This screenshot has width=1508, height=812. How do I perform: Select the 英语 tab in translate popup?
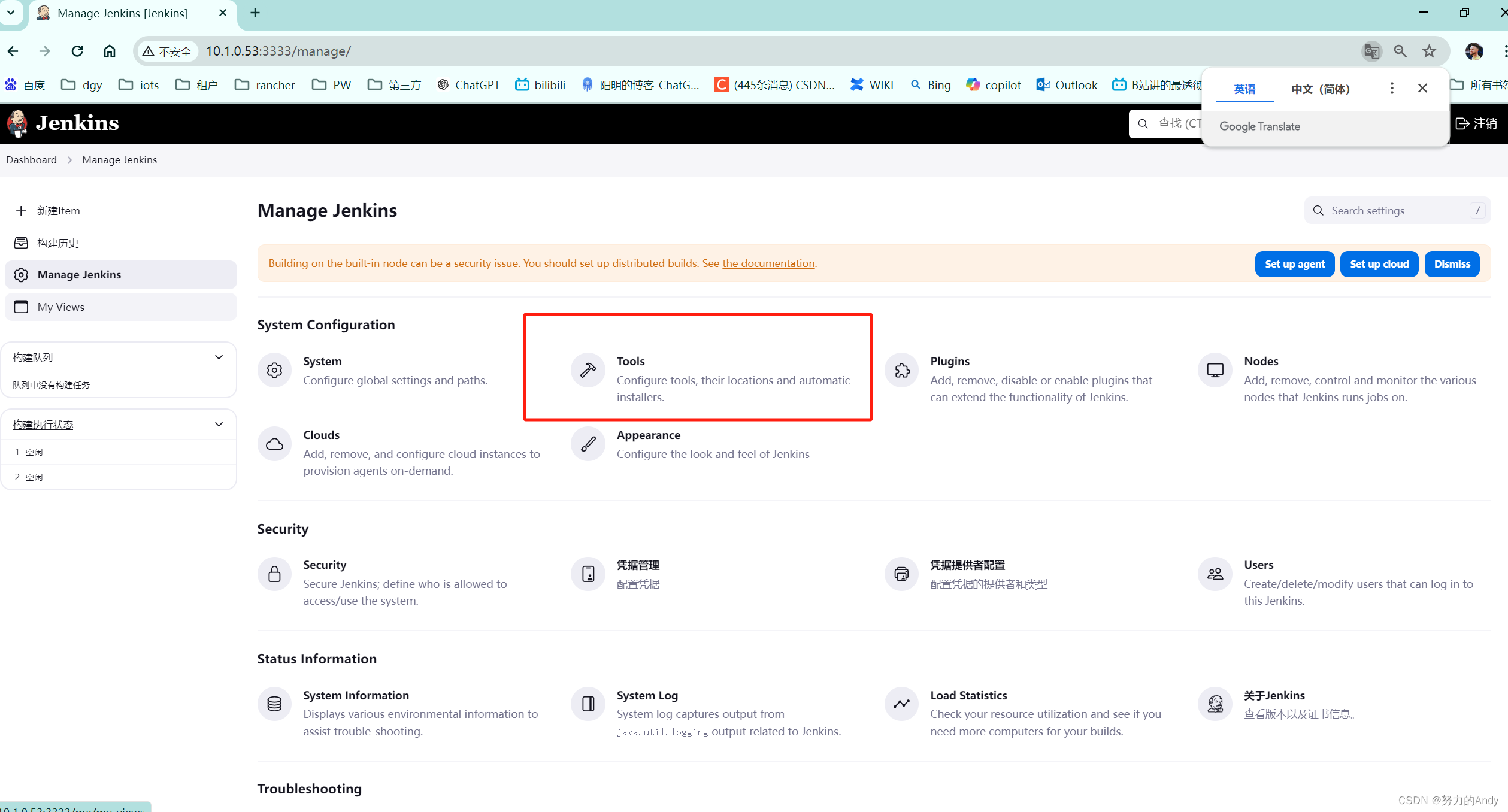(x=1244, y=89)
